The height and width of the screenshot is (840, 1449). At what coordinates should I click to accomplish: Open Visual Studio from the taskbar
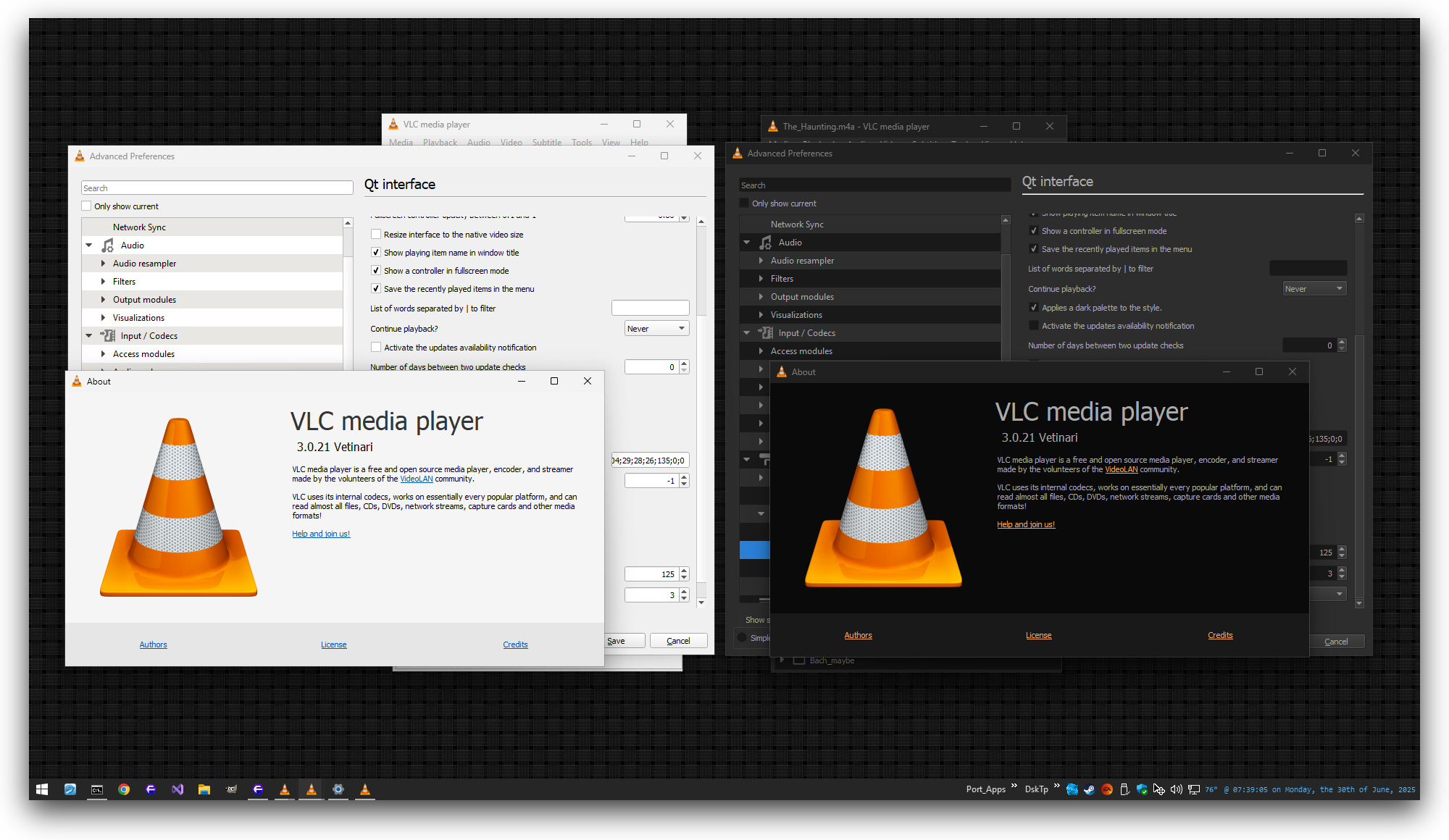[x=178, y=789]
